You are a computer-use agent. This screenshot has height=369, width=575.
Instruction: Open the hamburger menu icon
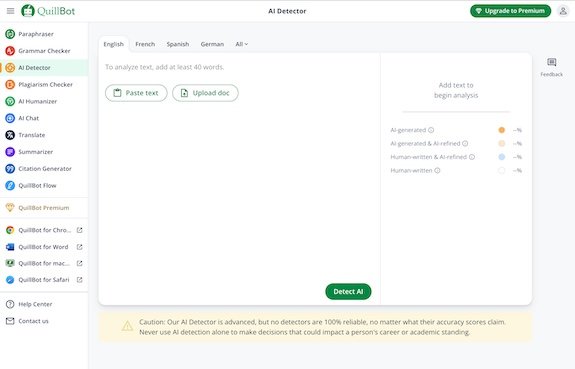tap(10, 11)
